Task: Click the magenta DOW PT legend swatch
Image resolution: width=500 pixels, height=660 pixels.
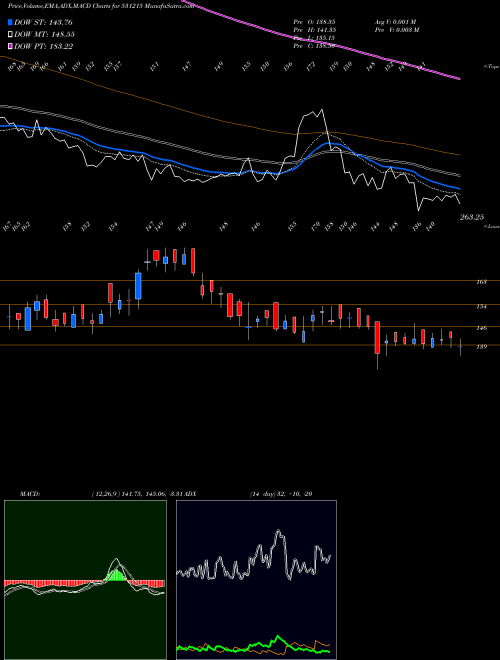Action: pos(11,46)
